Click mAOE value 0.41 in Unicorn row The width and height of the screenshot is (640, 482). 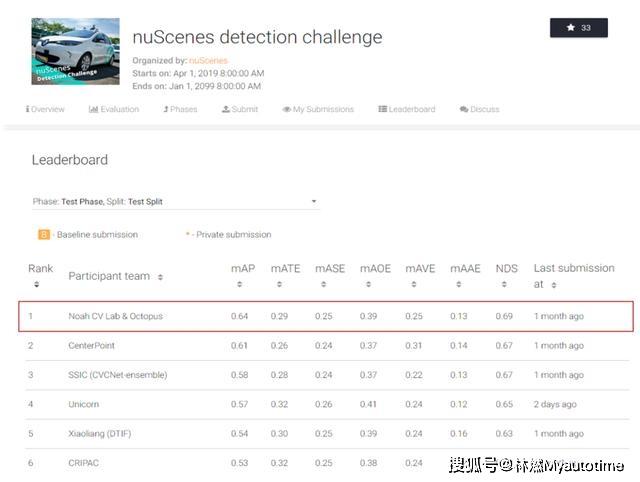(x=368, y=404)
